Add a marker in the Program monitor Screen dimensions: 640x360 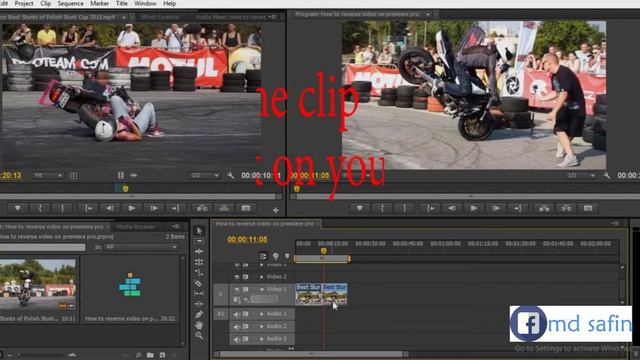360,208
